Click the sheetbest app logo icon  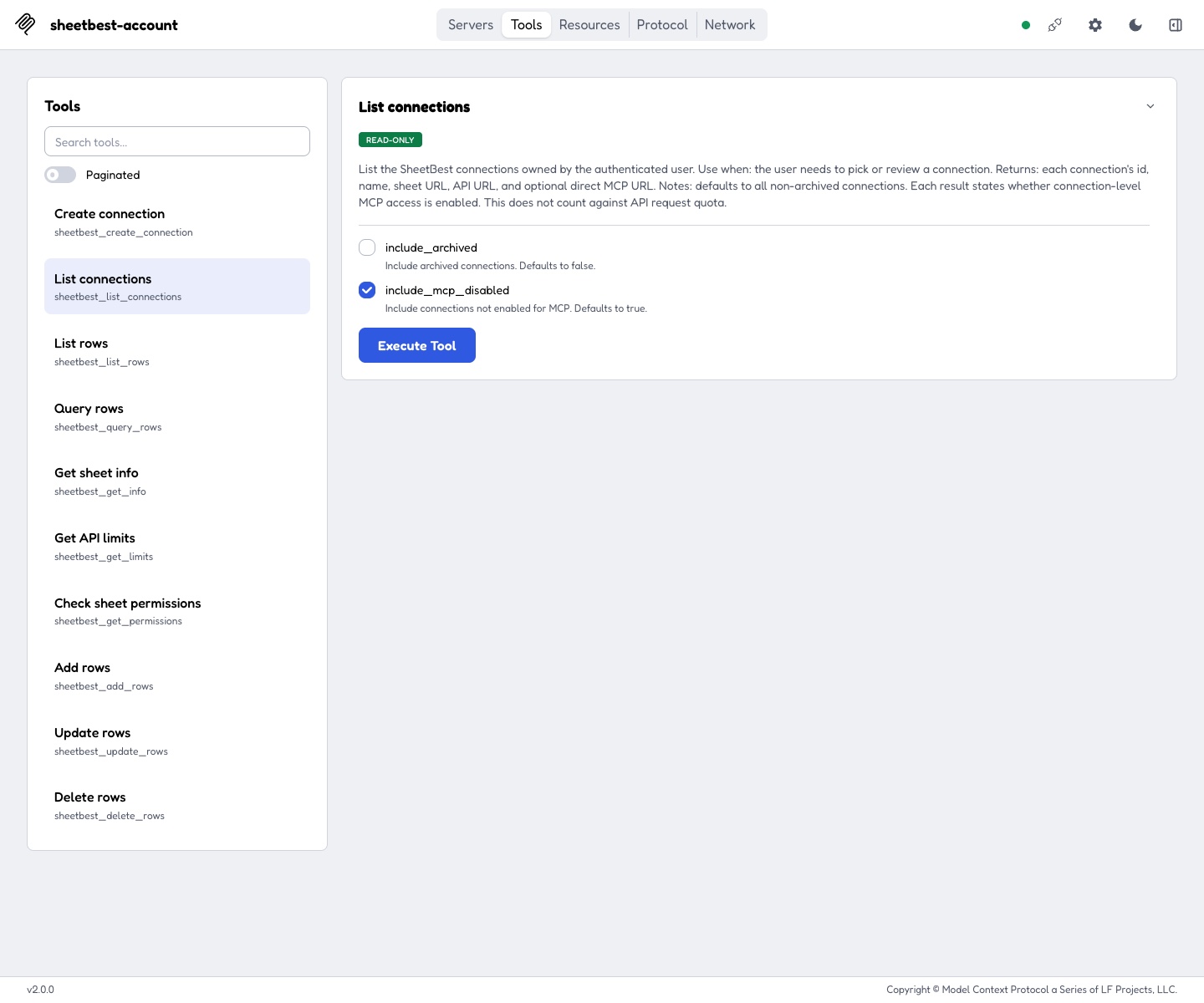tap(25, 24)
